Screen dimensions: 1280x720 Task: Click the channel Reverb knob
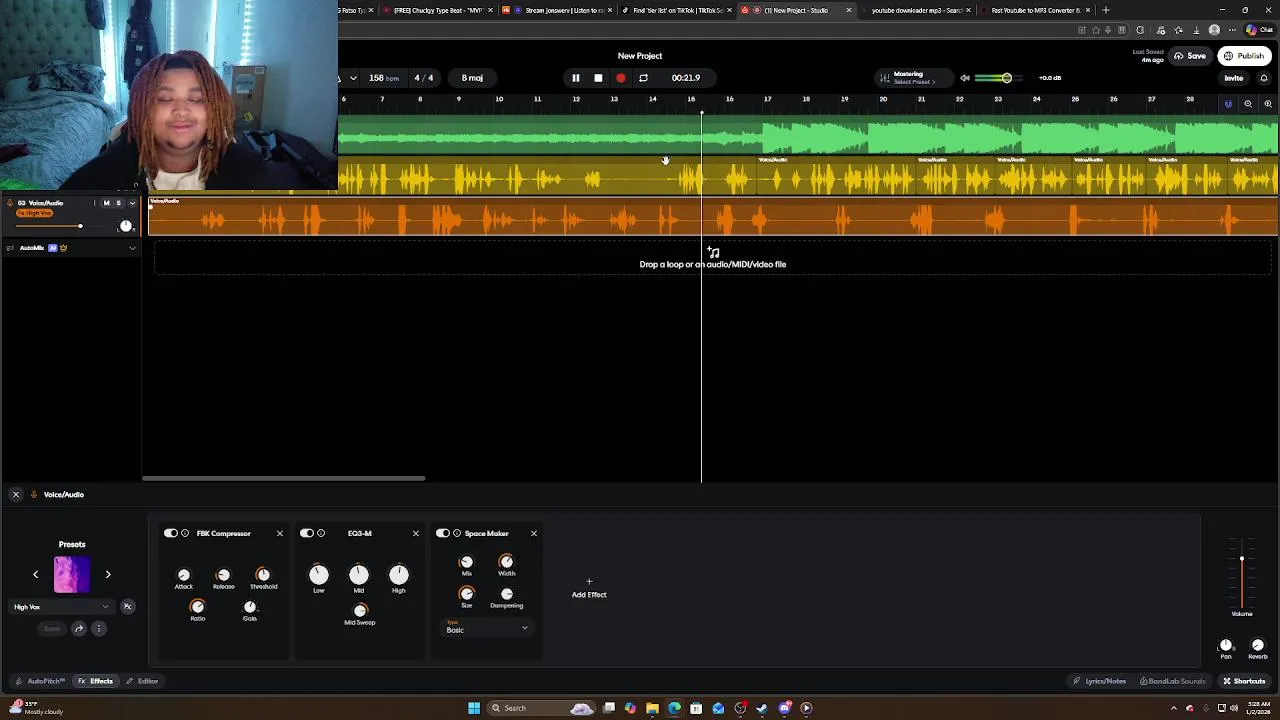1258,646
